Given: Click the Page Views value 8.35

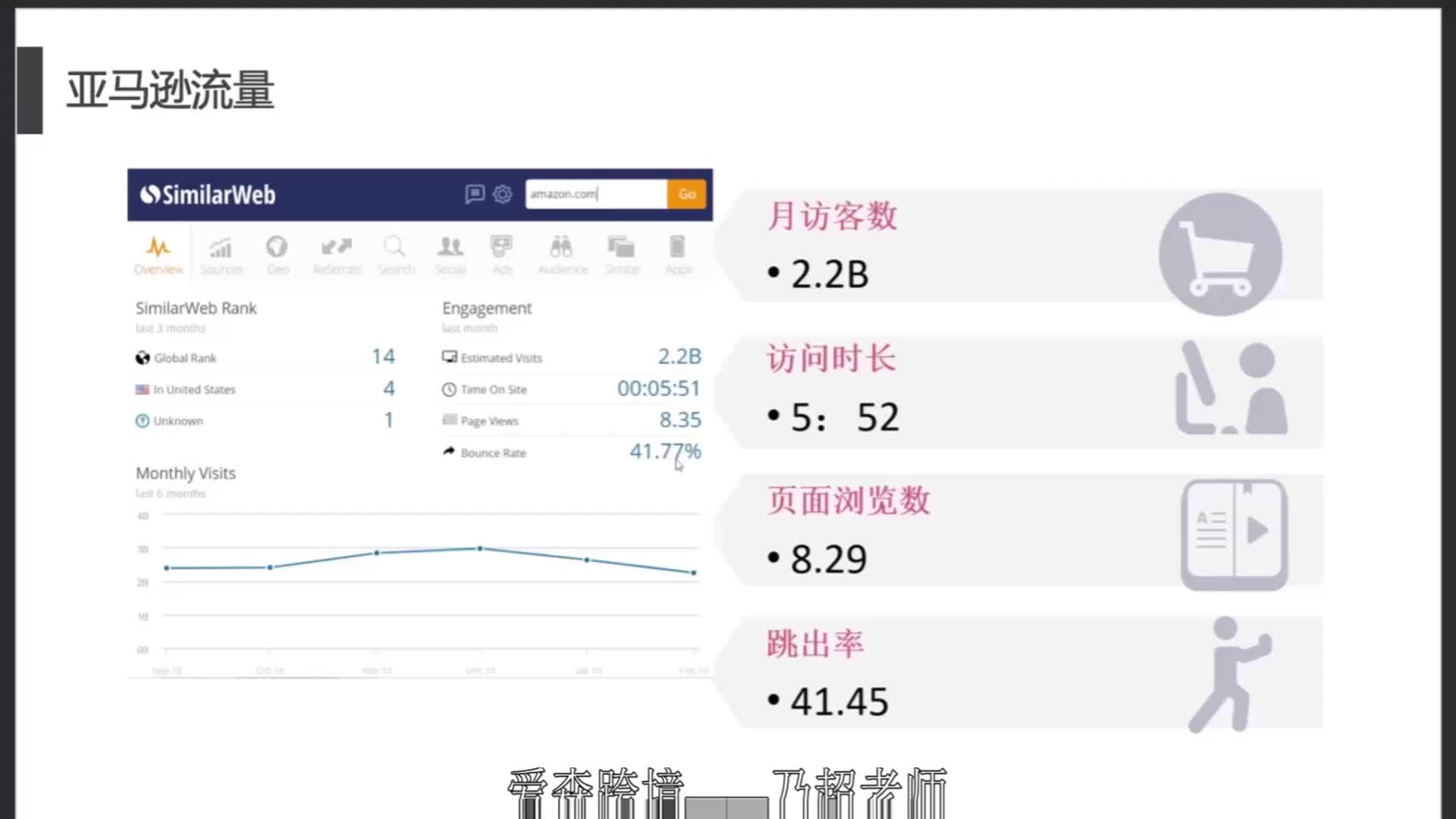Looking at the screenshot, I should 680,419.
